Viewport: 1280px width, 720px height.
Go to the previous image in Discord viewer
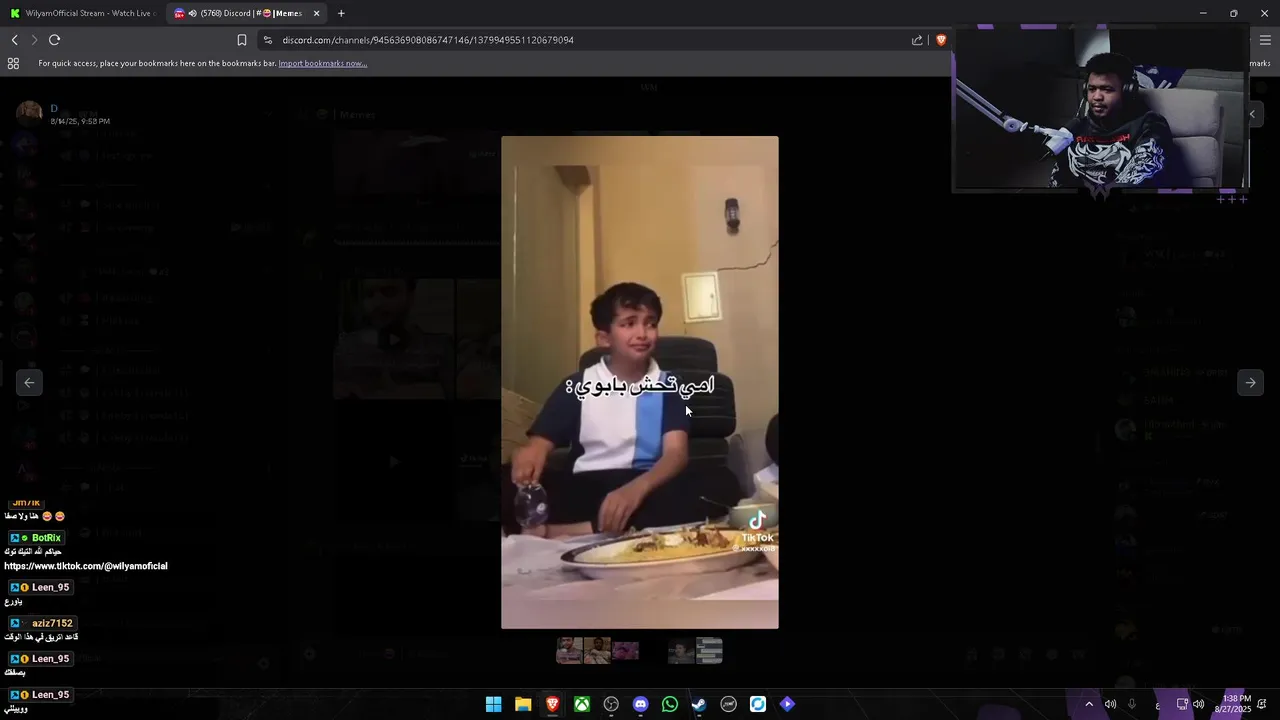coord(29,382)
